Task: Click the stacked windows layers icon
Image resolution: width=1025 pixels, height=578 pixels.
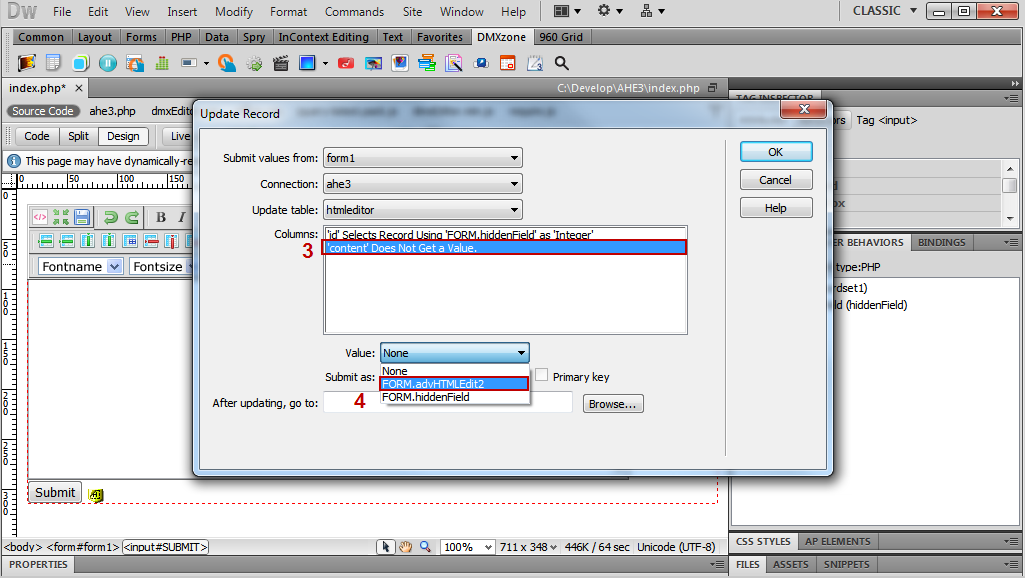Action: click(427, 63)
